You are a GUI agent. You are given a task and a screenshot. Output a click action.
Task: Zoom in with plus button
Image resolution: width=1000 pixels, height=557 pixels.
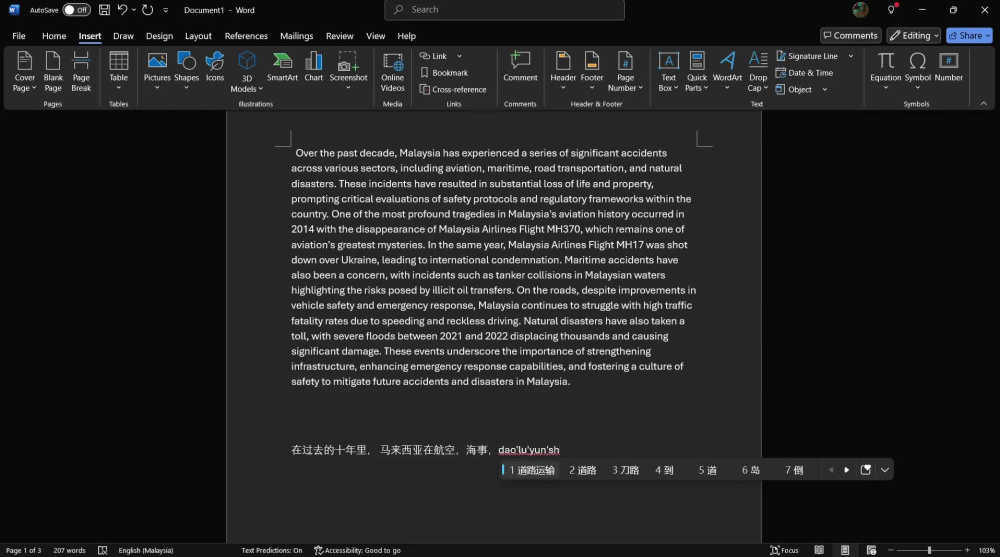pos(967,550)
